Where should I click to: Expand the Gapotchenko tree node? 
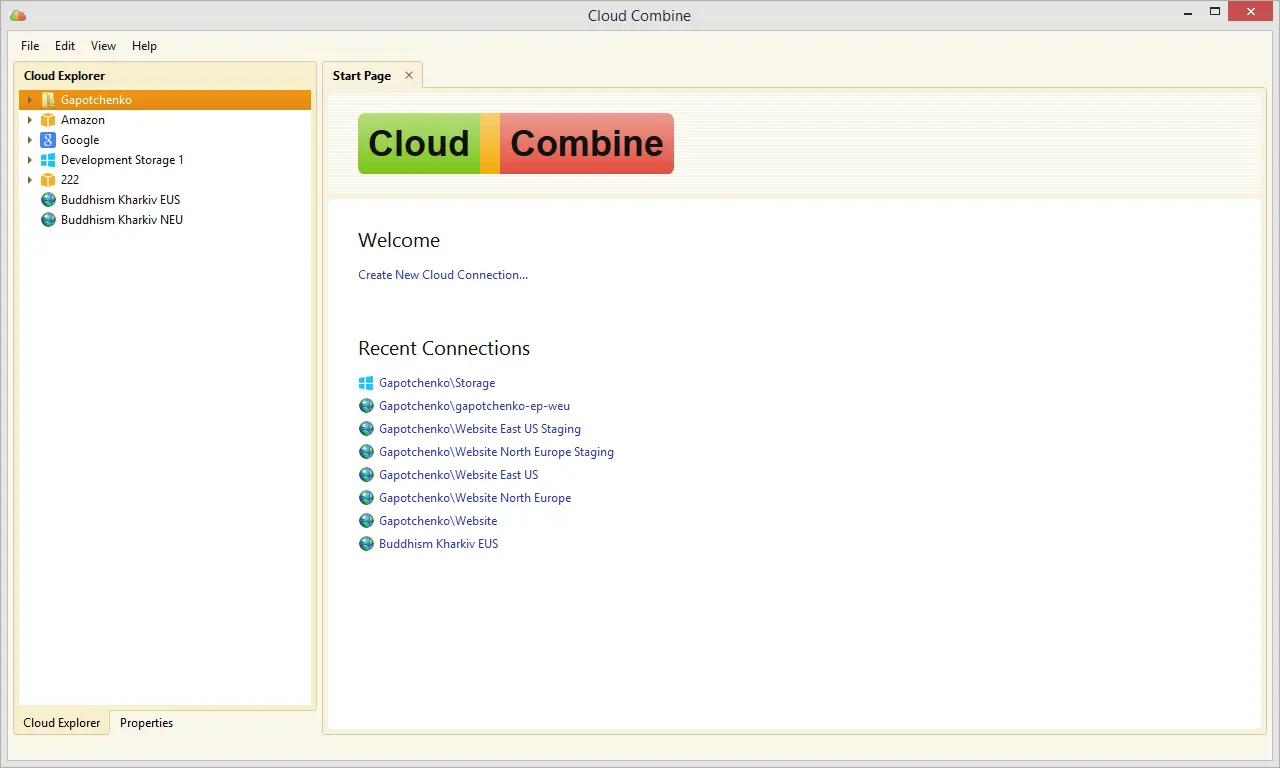point(30,100)
